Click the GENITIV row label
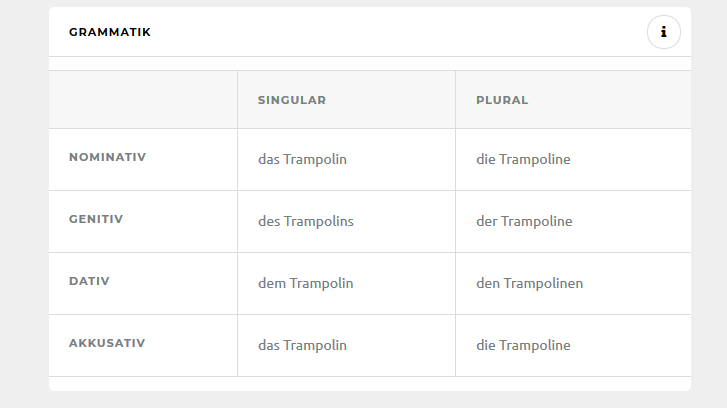Viewport: 727px width, 408px height. click(96, 219)
